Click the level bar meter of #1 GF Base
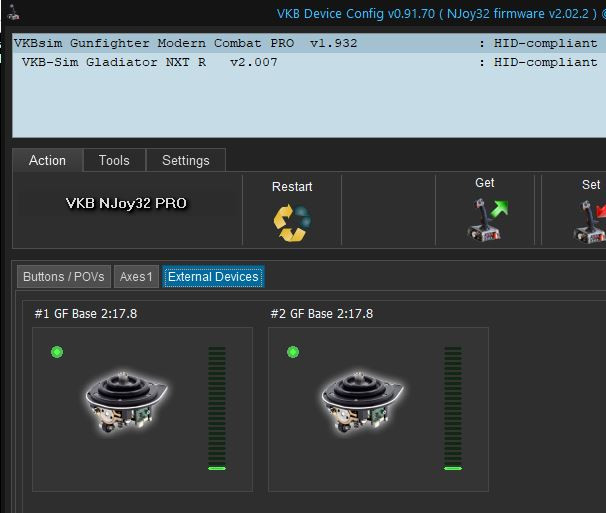Viewport: 606px width, 513px height. pos(217,409)
